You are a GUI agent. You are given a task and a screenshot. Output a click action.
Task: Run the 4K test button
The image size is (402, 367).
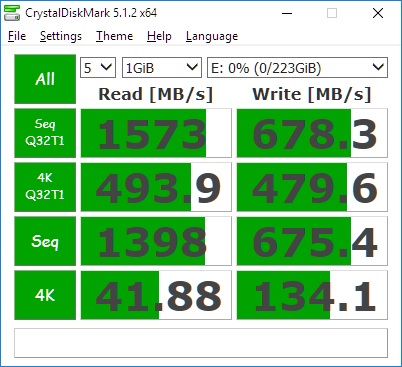(45, 295)
